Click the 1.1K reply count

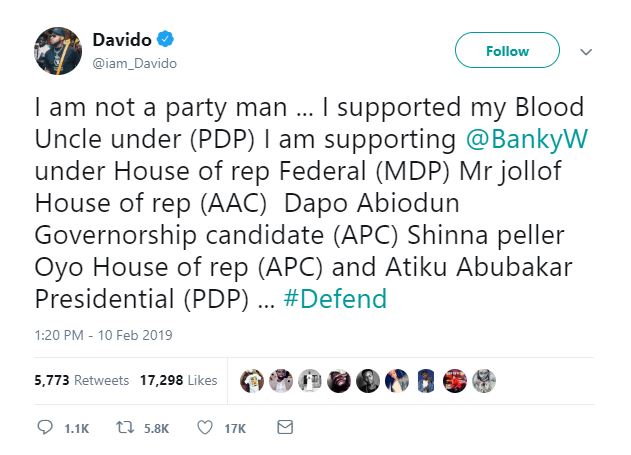[76, 428]
